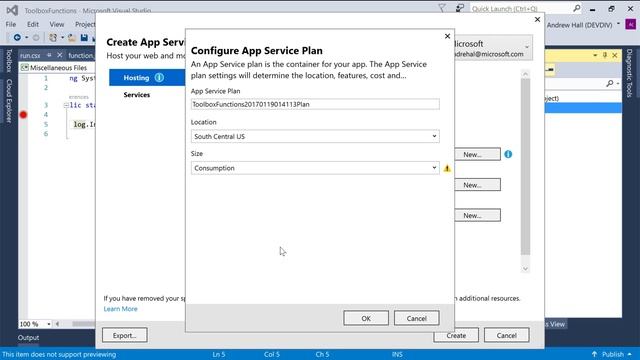Close the run.csx tab
The height and width of the screenshot is (360, 640).
tap(60, 55)
